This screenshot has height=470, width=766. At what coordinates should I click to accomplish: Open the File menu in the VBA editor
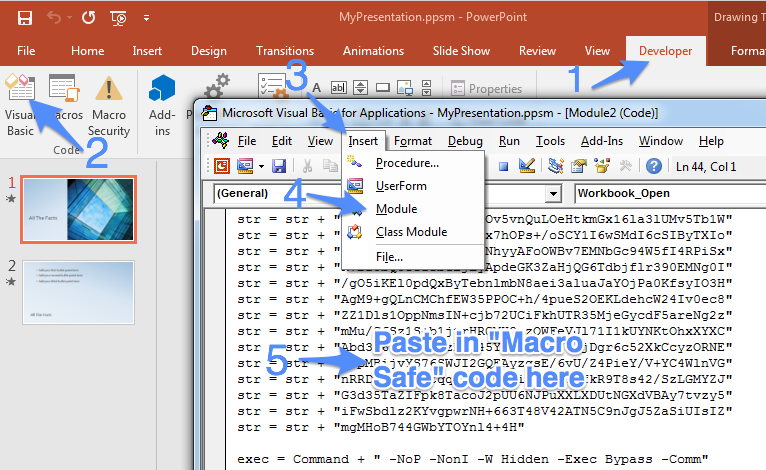pos(247,141)
